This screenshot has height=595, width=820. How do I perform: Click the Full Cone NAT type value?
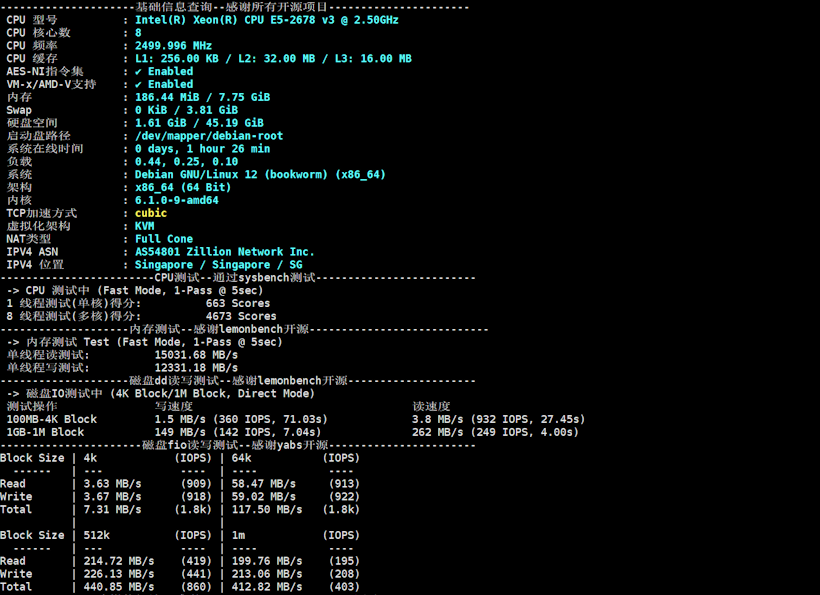pyautogui.click(x=164, y=239)
